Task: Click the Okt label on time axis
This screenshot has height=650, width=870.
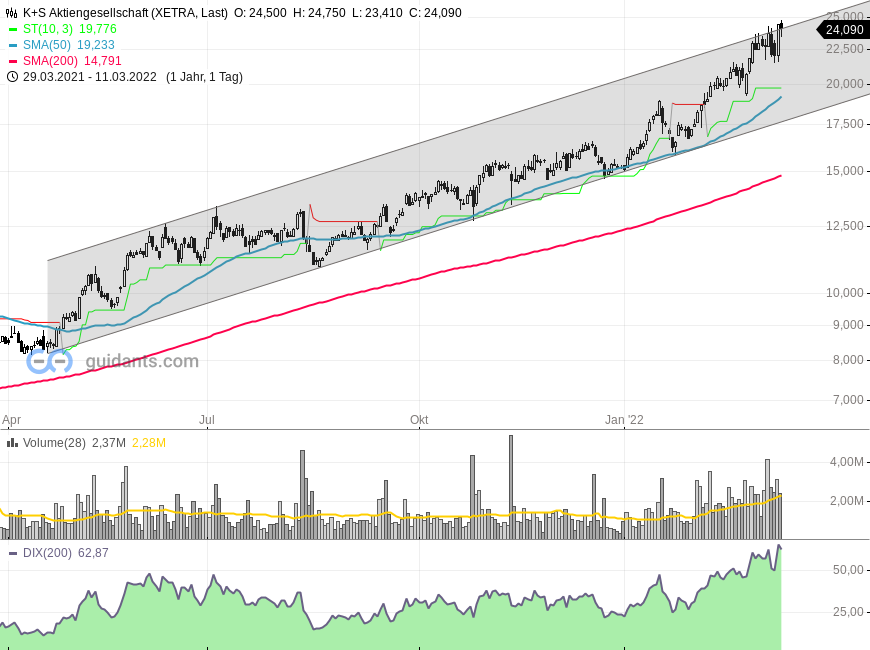Action: pos(419,420)
